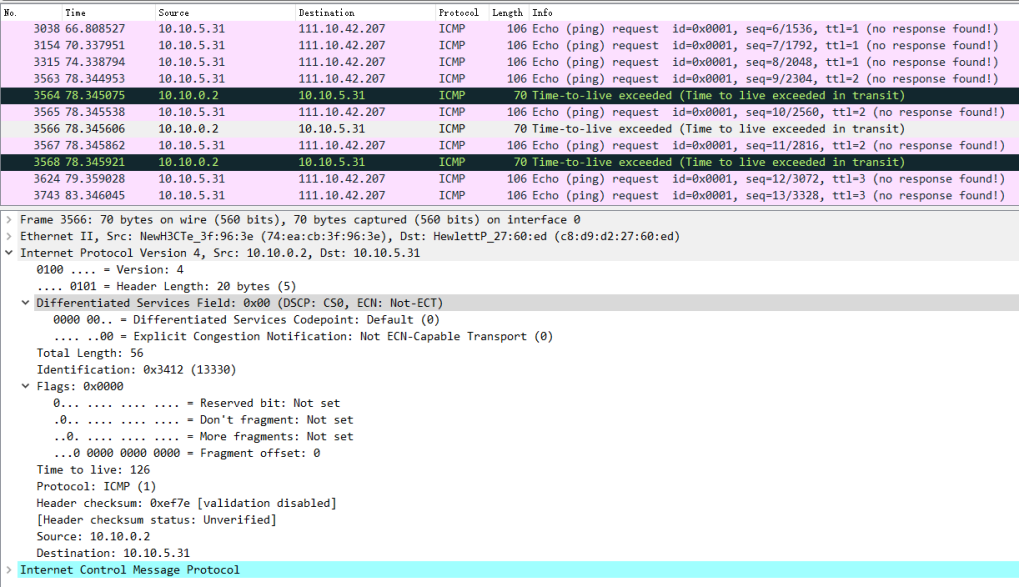Sort by the Source column header

point(224,12)
